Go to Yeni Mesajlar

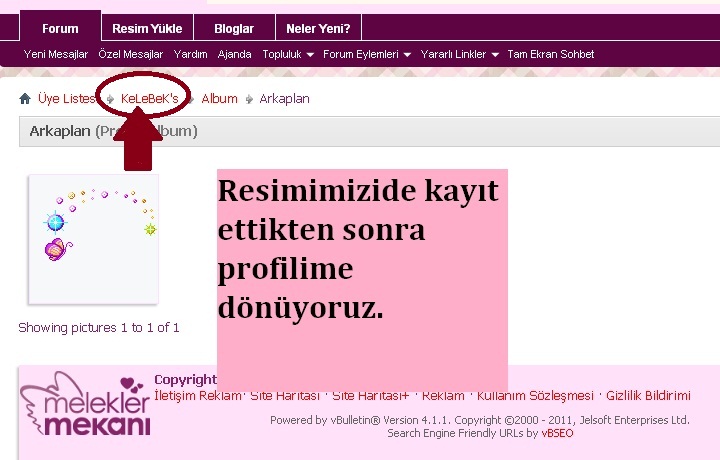click(56, 54)
